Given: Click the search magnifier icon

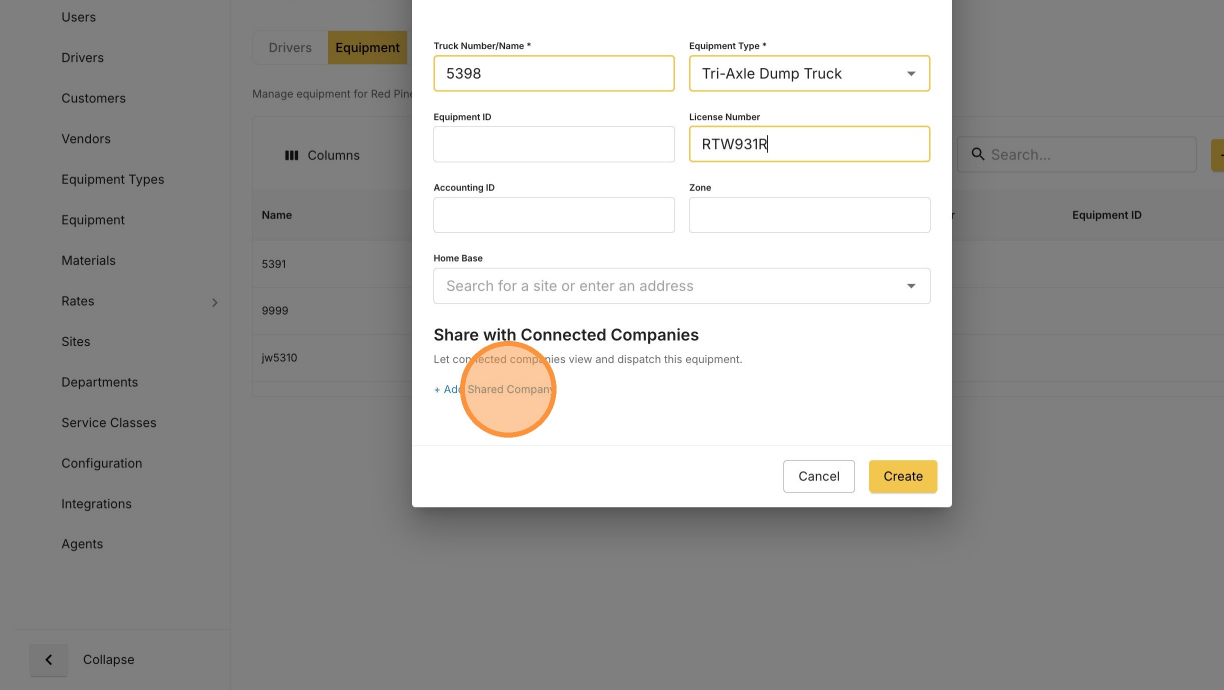Looking at the screenshot, I should [x=976, y=154].
